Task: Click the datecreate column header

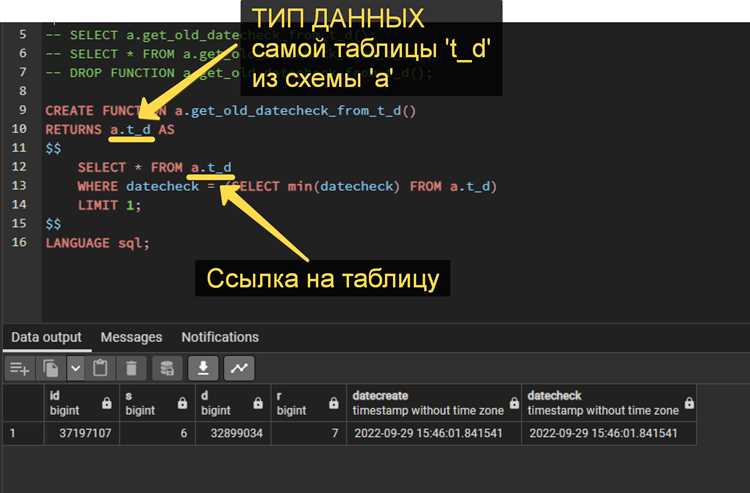Action: pyautogui.click(x=434, y=403)
